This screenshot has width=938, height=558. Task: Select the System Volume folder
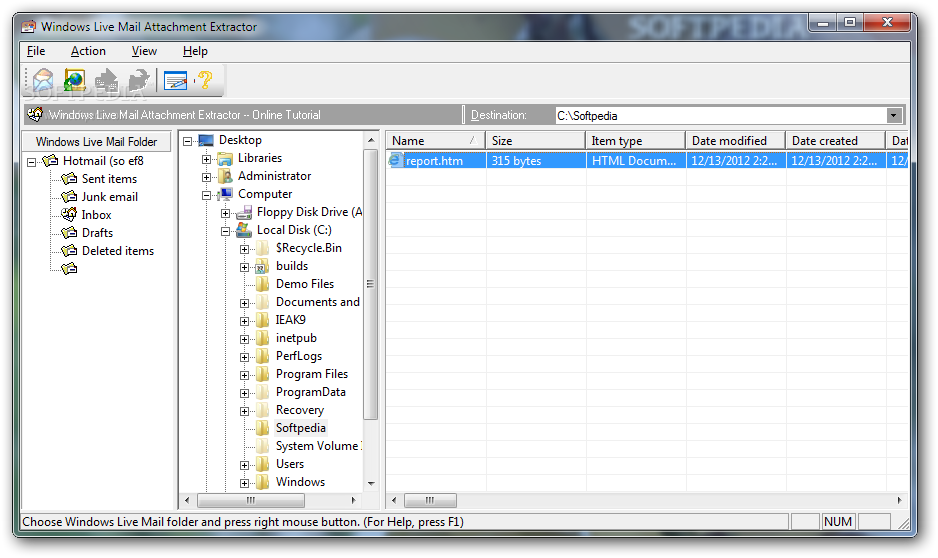pyautogui.click(x=318, y=446)
